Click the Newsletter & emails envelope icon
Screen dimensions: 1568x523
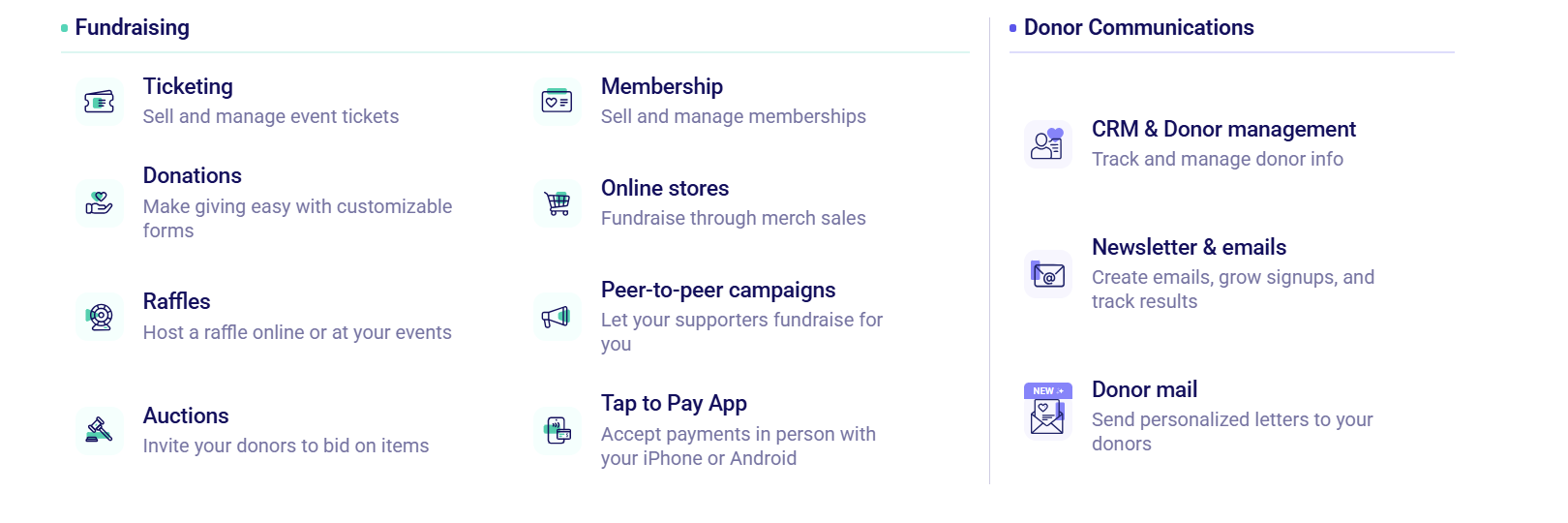[x=1047, y=274]
